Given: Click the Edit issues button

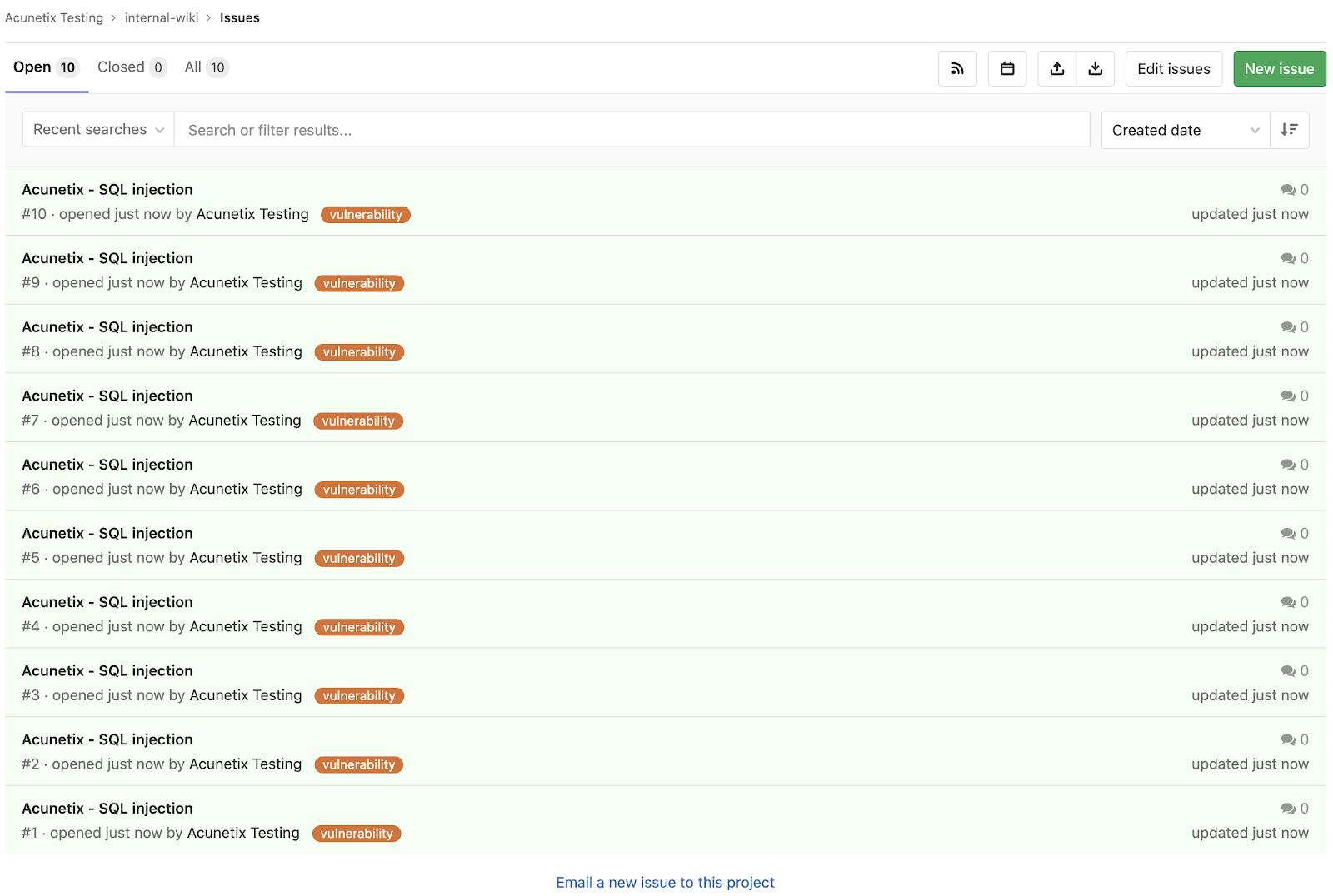Looking at the screenshot, I should pyautogui.click(x=1174, y=69).
